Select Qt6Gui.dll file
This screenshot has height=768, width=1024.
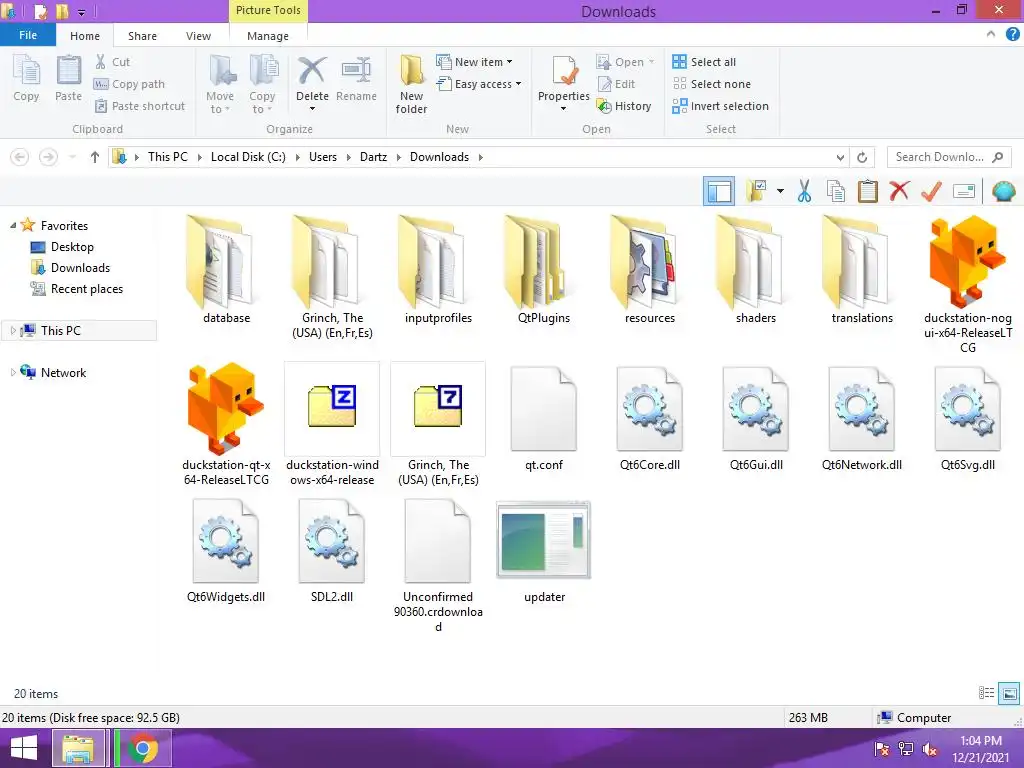click(756, 418)
